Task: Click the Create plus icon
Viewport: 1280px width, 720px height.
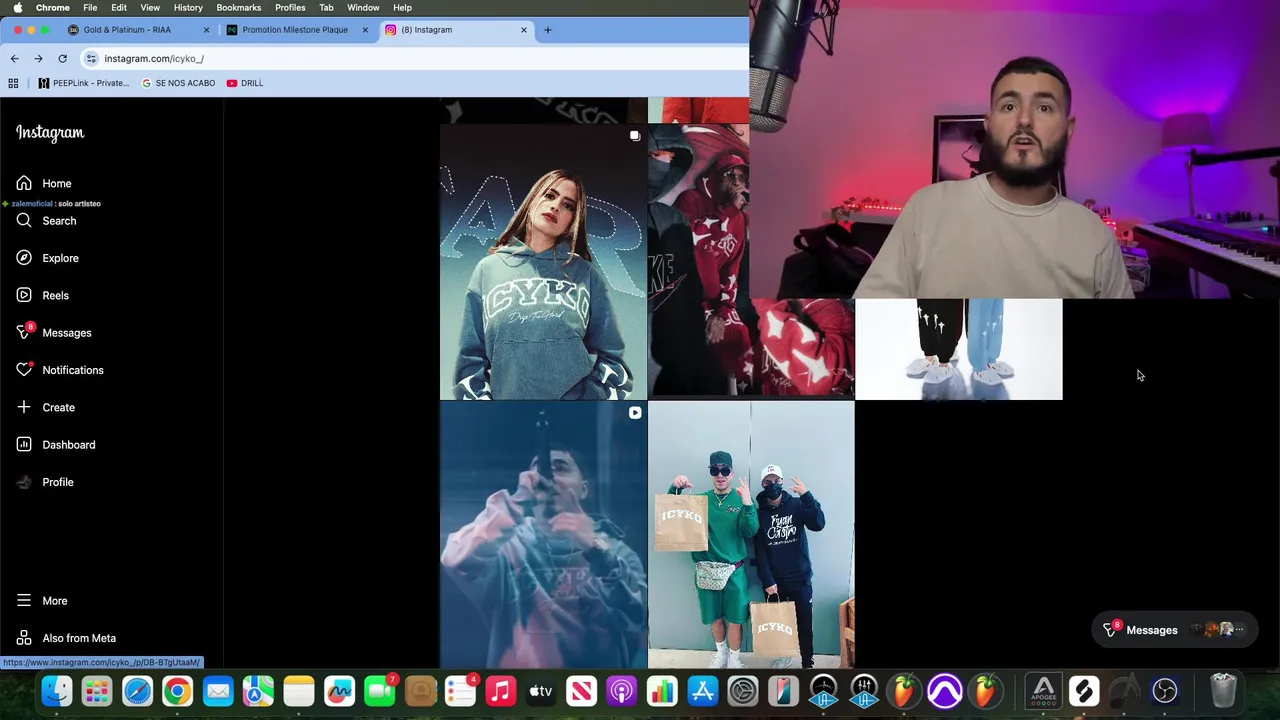Action: [24, 407]
